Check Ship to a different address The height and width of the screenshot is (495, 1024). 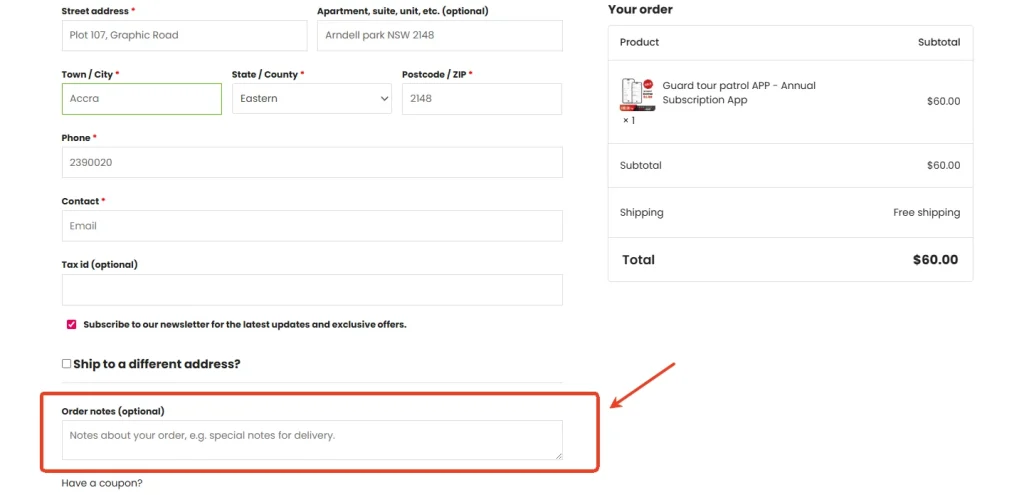[67, 364]
